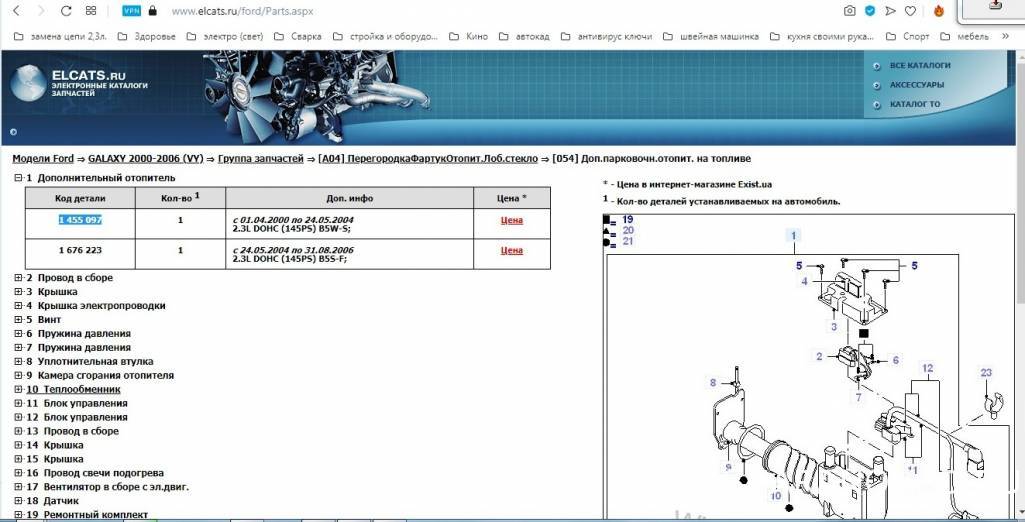Expand item 17 'Вентилятор в сборе с эл.двиг.'
This screenshot has height=522, width=1025.
click(17, 487)
